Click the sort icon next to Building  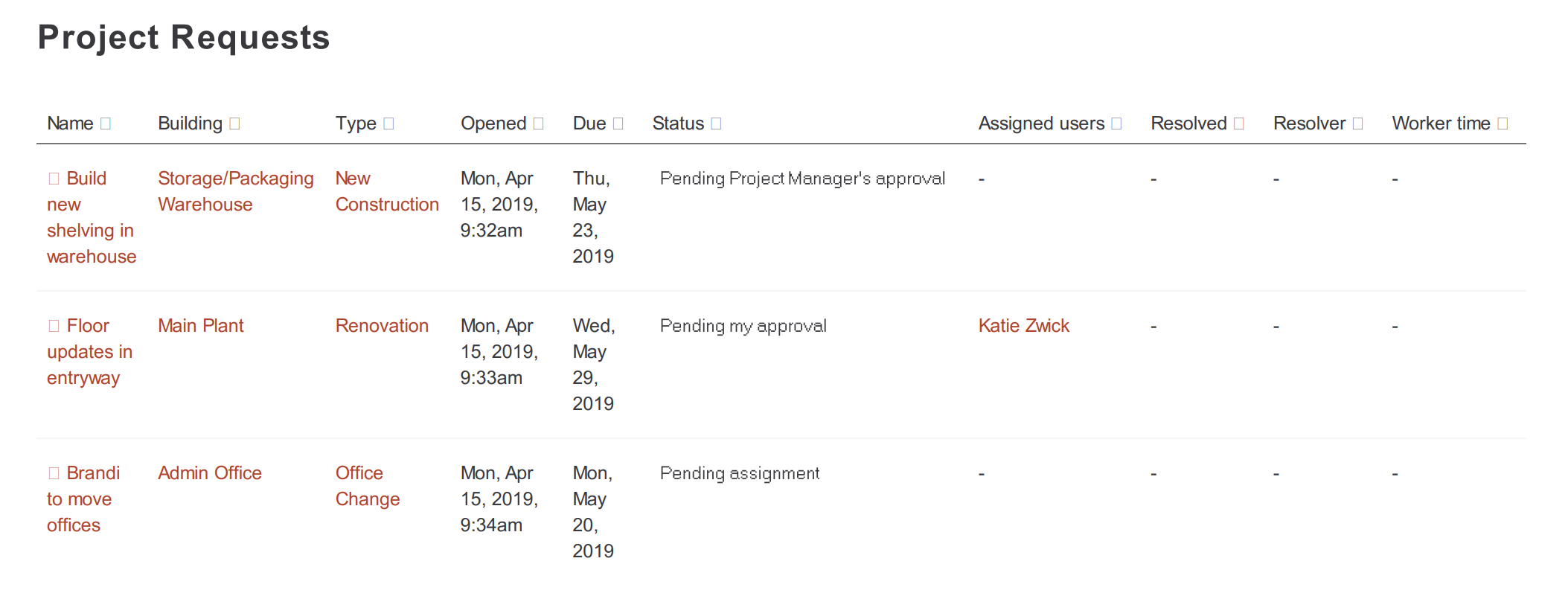pyautogui.click(x=234, y=124)
